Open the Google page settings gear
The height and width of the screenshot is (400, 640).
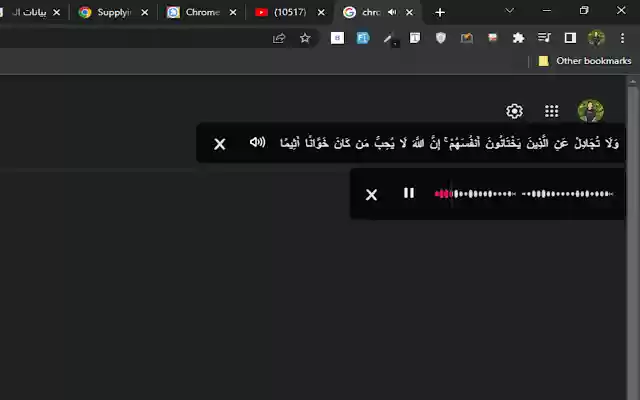point(514,111)
